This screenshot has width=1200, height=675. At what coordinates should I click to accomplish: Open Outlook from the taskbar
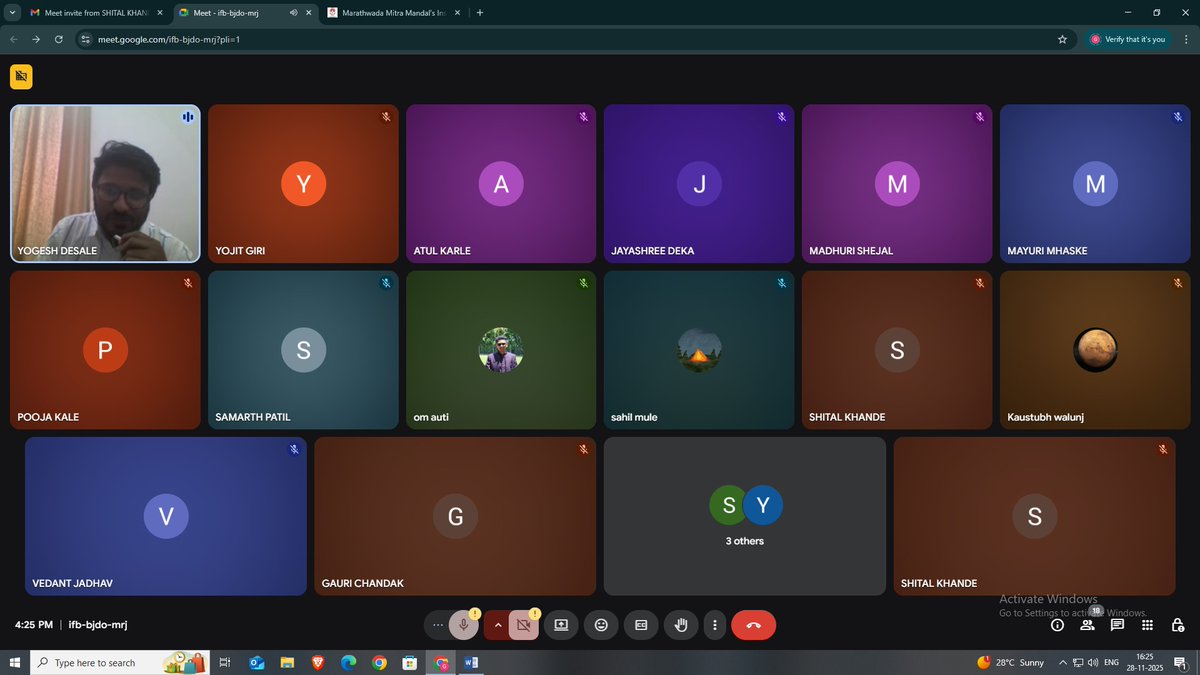point(256,662)
